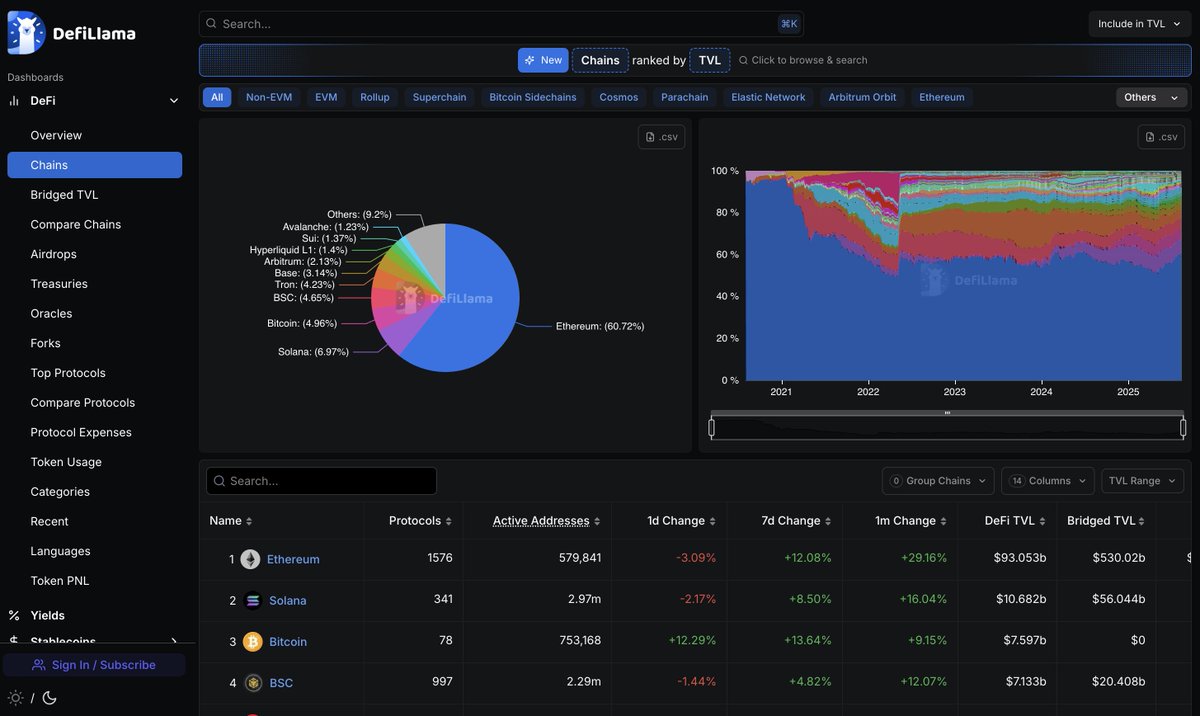Change the Chains metric selector
The height and width of the screenshot is (716, 1200).
(600, 60)
